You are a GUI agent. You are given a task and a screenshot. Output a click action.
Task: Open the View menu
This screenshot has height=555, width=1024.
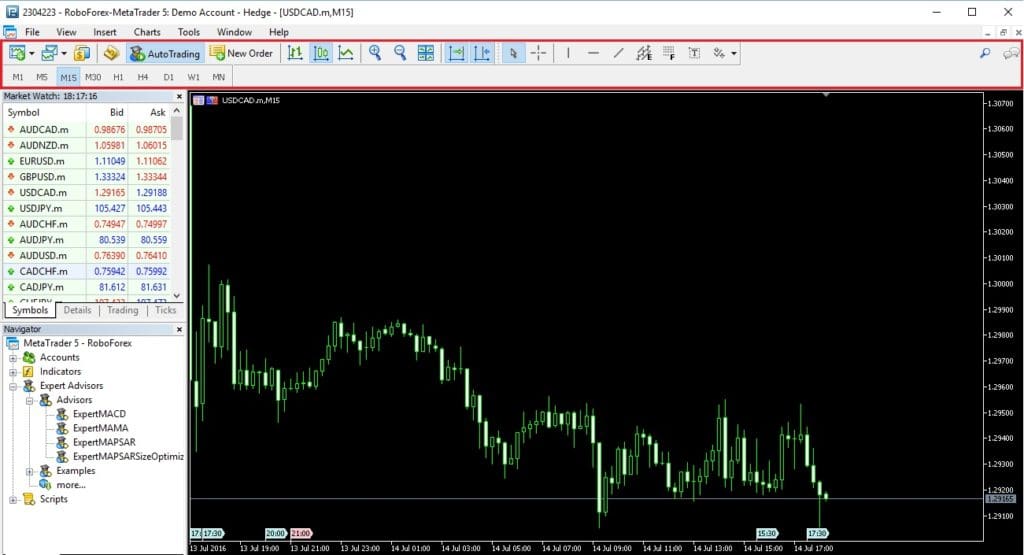(x=66, y=32)
